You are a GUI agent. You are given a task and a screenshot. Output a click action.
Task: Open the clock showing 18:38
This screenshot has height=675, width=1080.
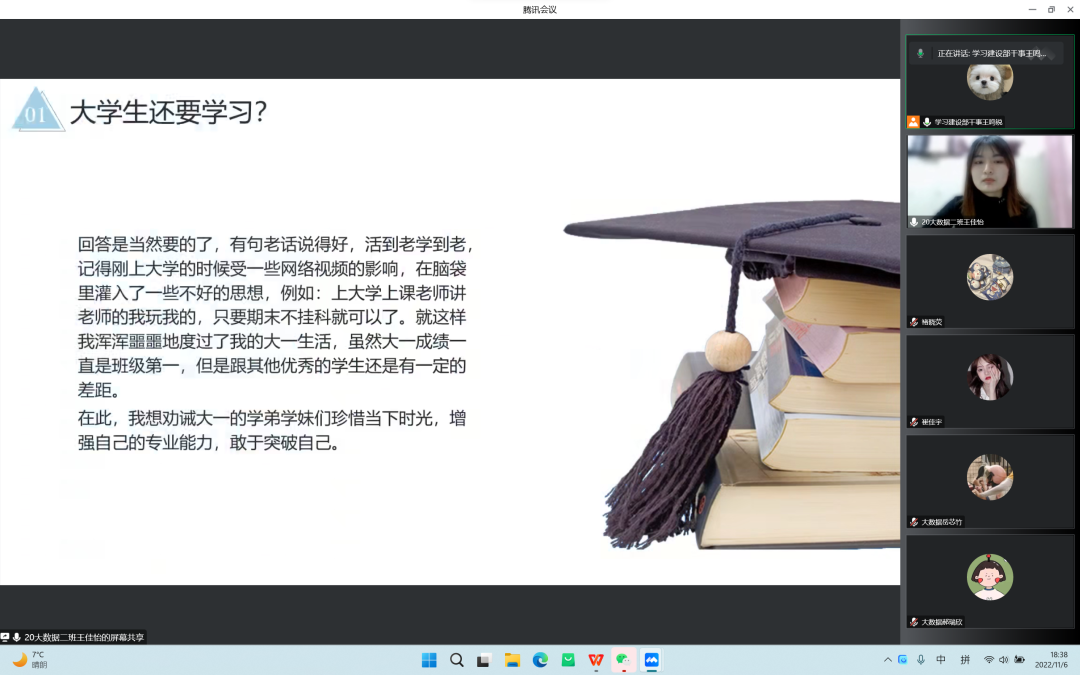(x=1052, y=660)
